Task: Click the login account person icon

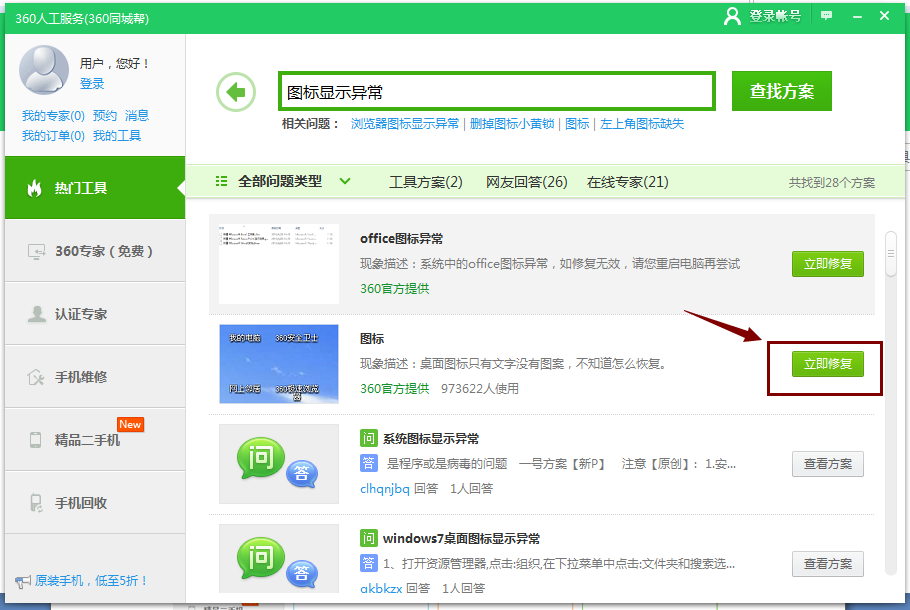Action: tap(732, 16)
